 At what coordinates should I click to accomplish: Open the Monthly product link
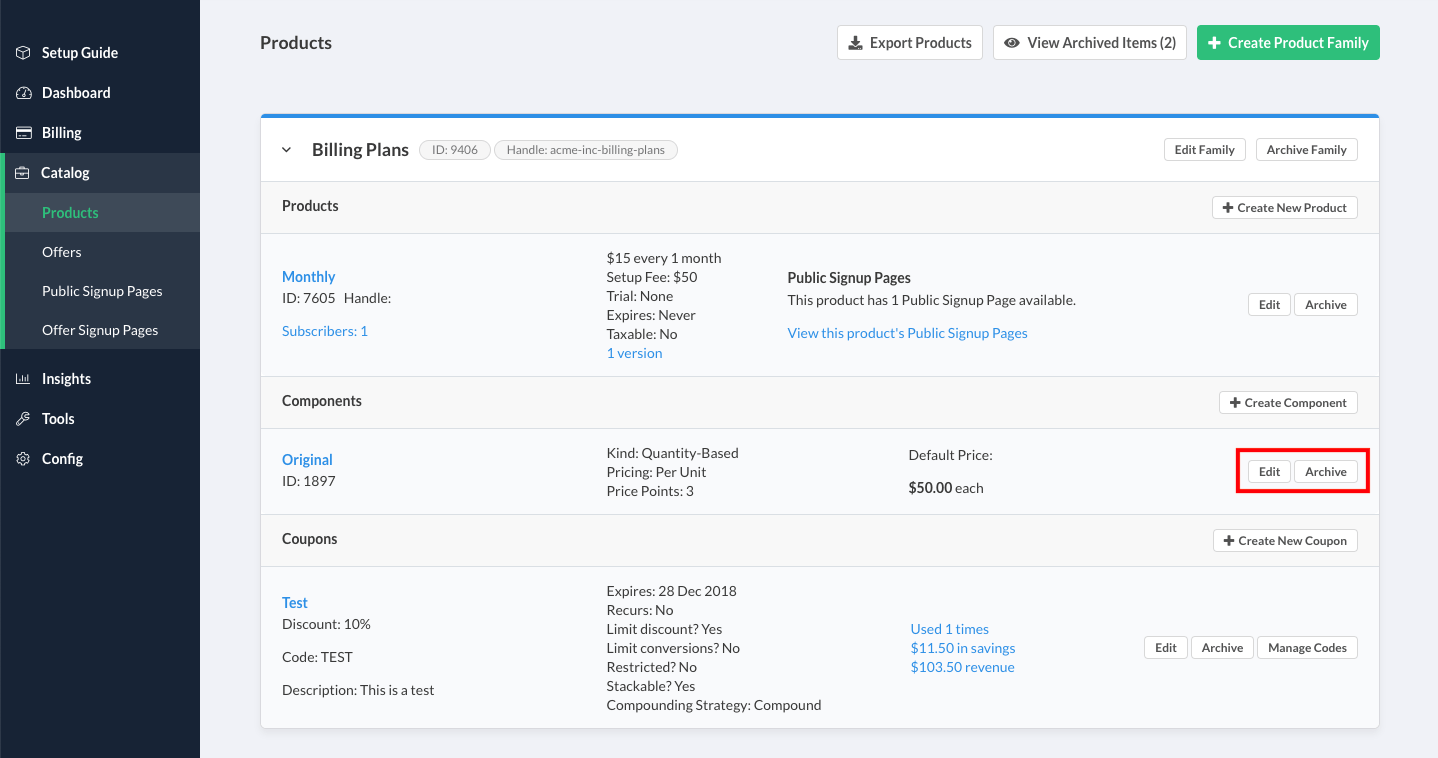[308, 277]
